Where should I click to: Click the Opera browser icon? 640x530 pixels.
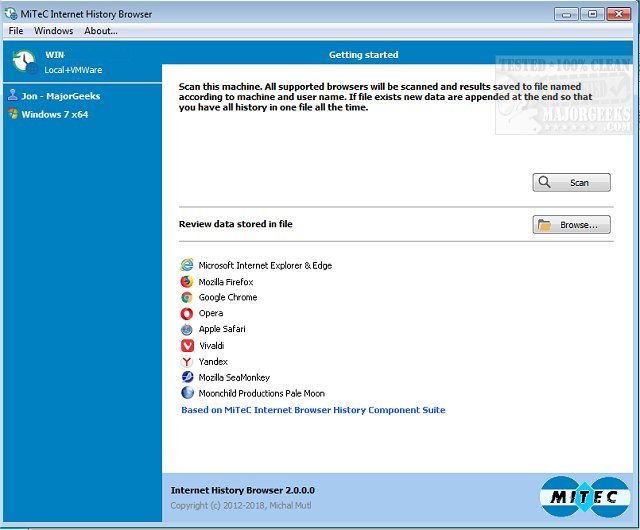coord(187,313)
